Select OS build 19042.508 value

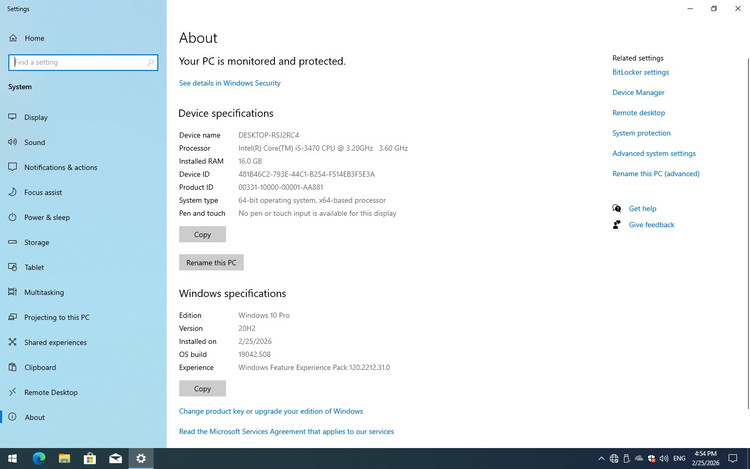[x=254, y=355]
